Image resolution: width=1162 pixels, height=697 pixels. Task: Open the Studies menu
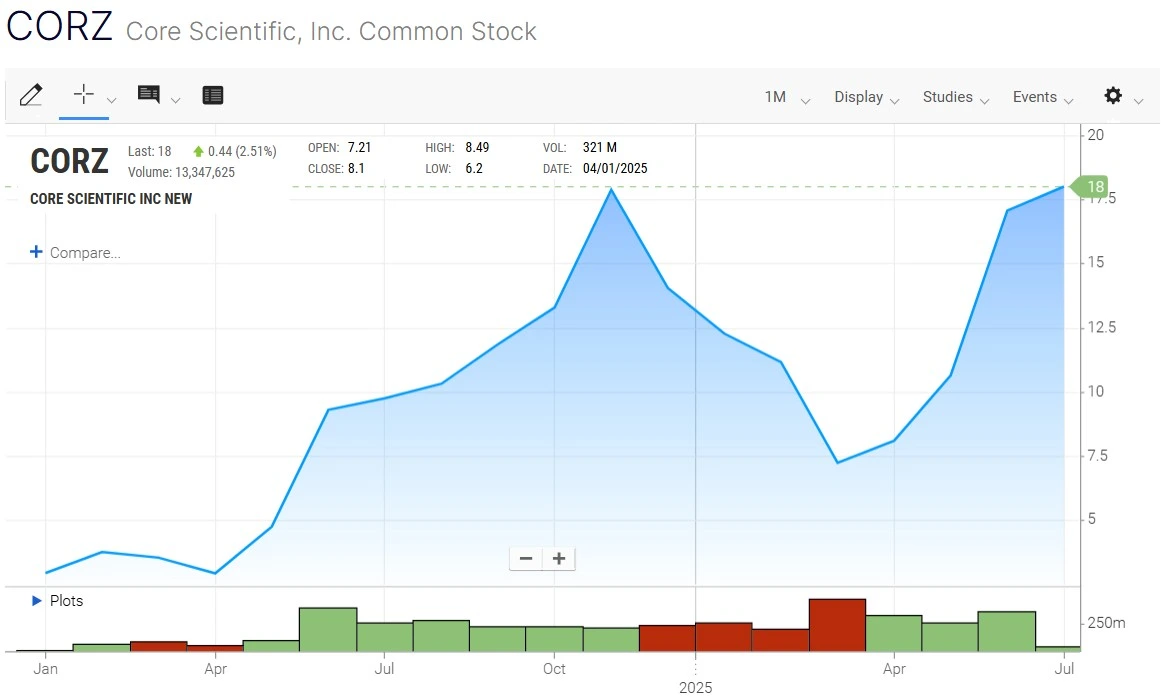949,96
